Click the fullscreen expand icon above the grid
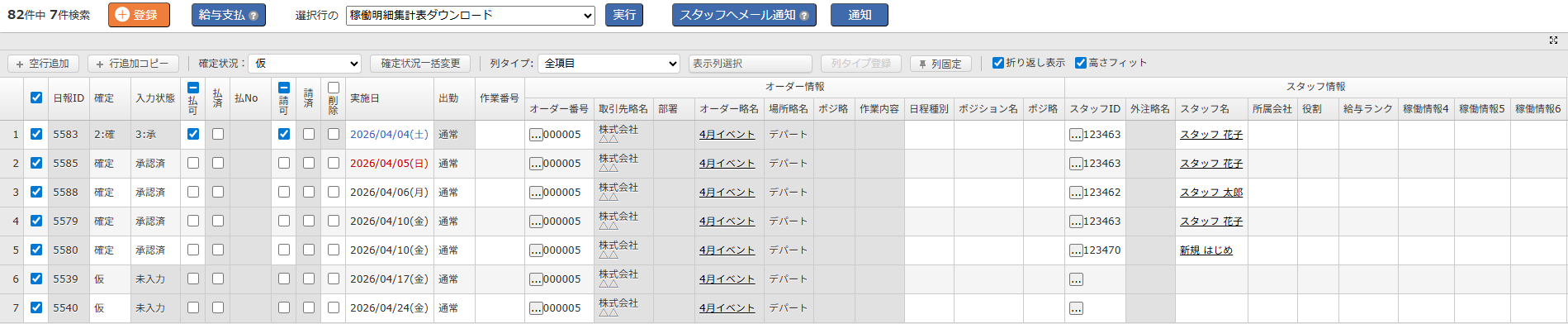Image resolution: width=1568 pixels, height=324 pixels. coord(1553,40)
